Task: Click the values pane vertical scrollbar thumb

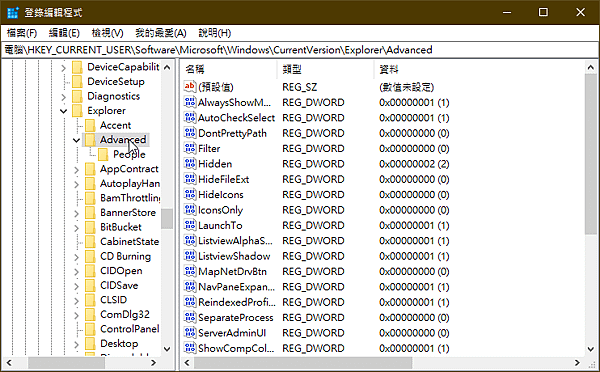Action: (590, 155)
